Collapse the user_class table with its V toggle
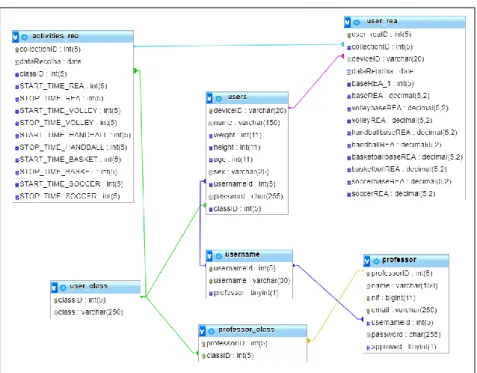 54,287
